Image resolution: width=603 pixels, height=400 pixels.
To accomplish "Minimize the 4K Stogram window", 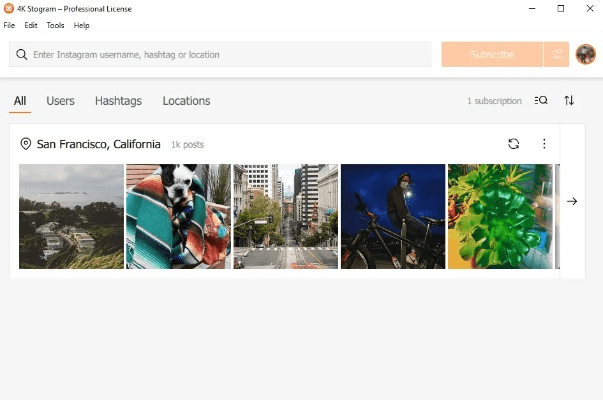I will (532, 8).
